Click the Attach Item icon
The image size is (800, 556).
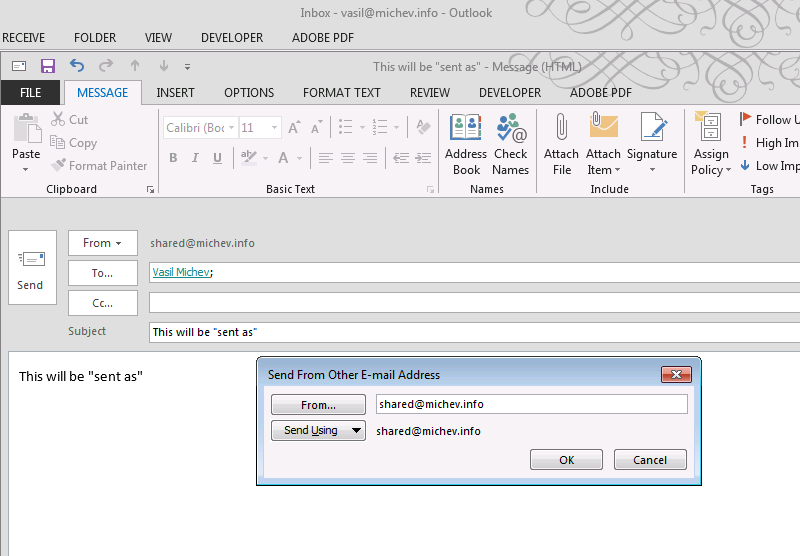pyautogui.click(x=603, y=144)
